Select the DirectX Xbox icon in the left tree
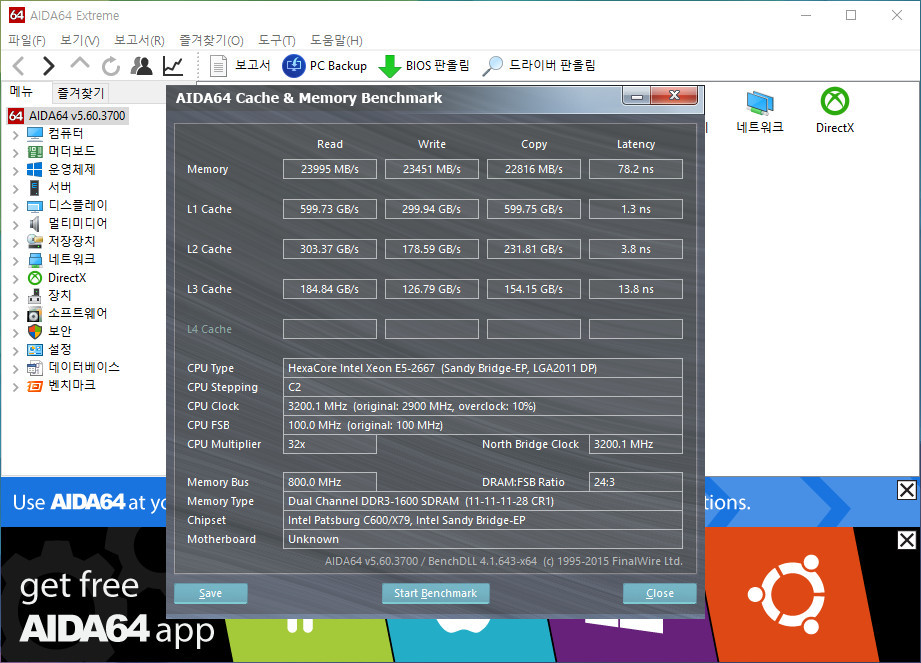The image size is (921, 663). click(35, 278)
